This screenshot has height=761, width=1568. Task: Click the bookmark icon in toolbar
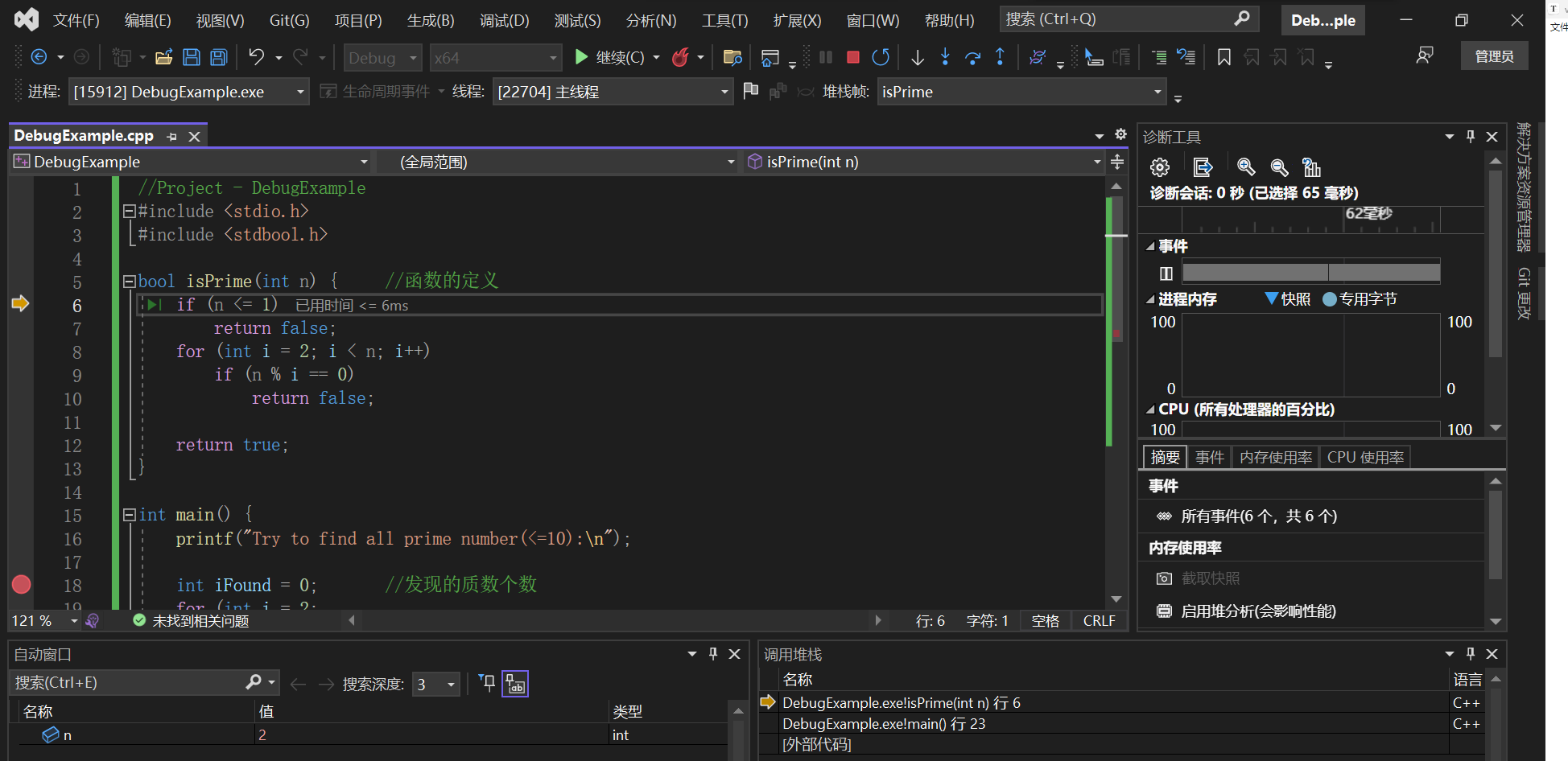pyautogui.click(x=1223, y=57)
